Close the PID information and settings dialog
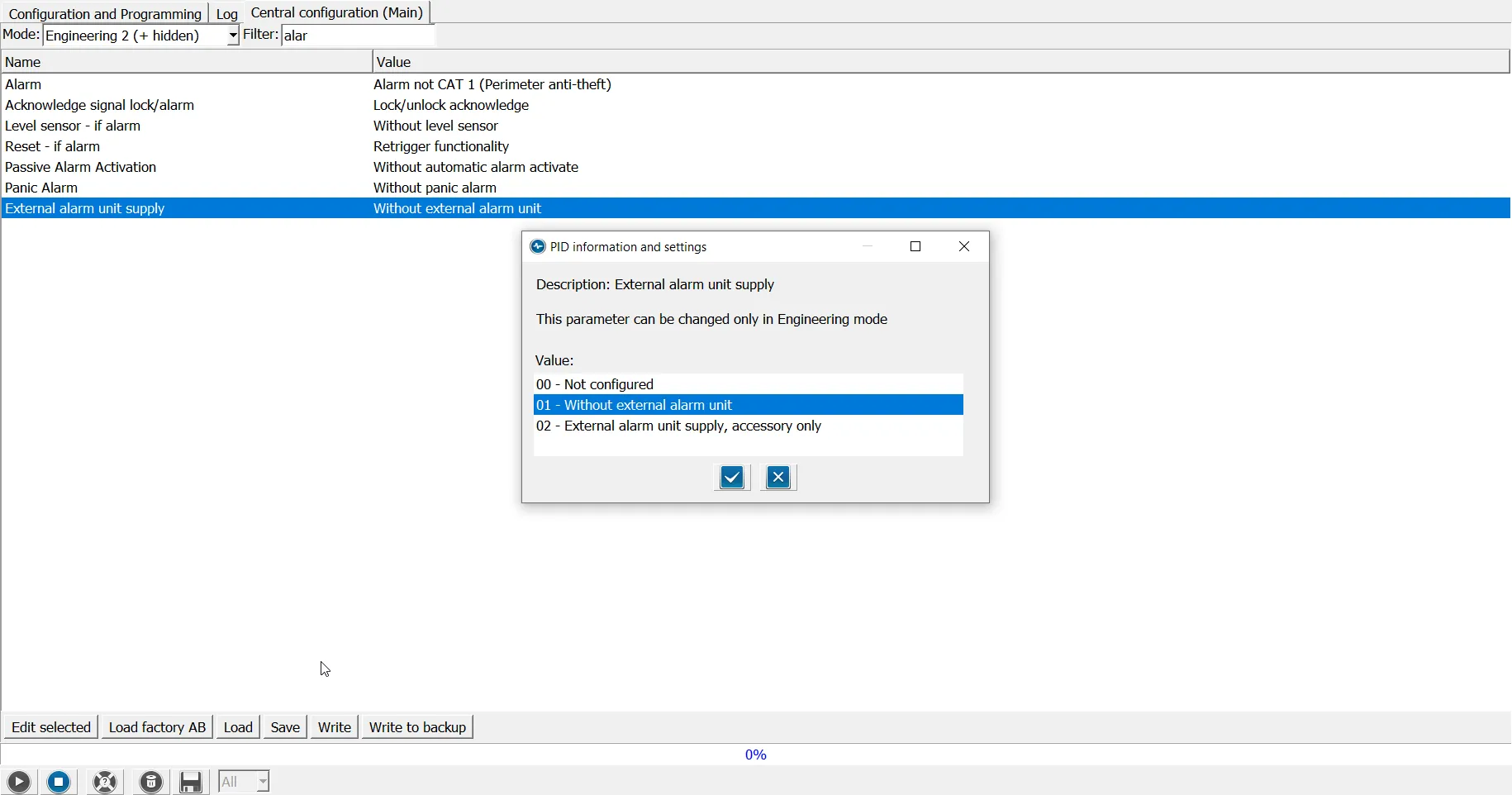This screenshot has width=1512, height=795. click(964, 247)
